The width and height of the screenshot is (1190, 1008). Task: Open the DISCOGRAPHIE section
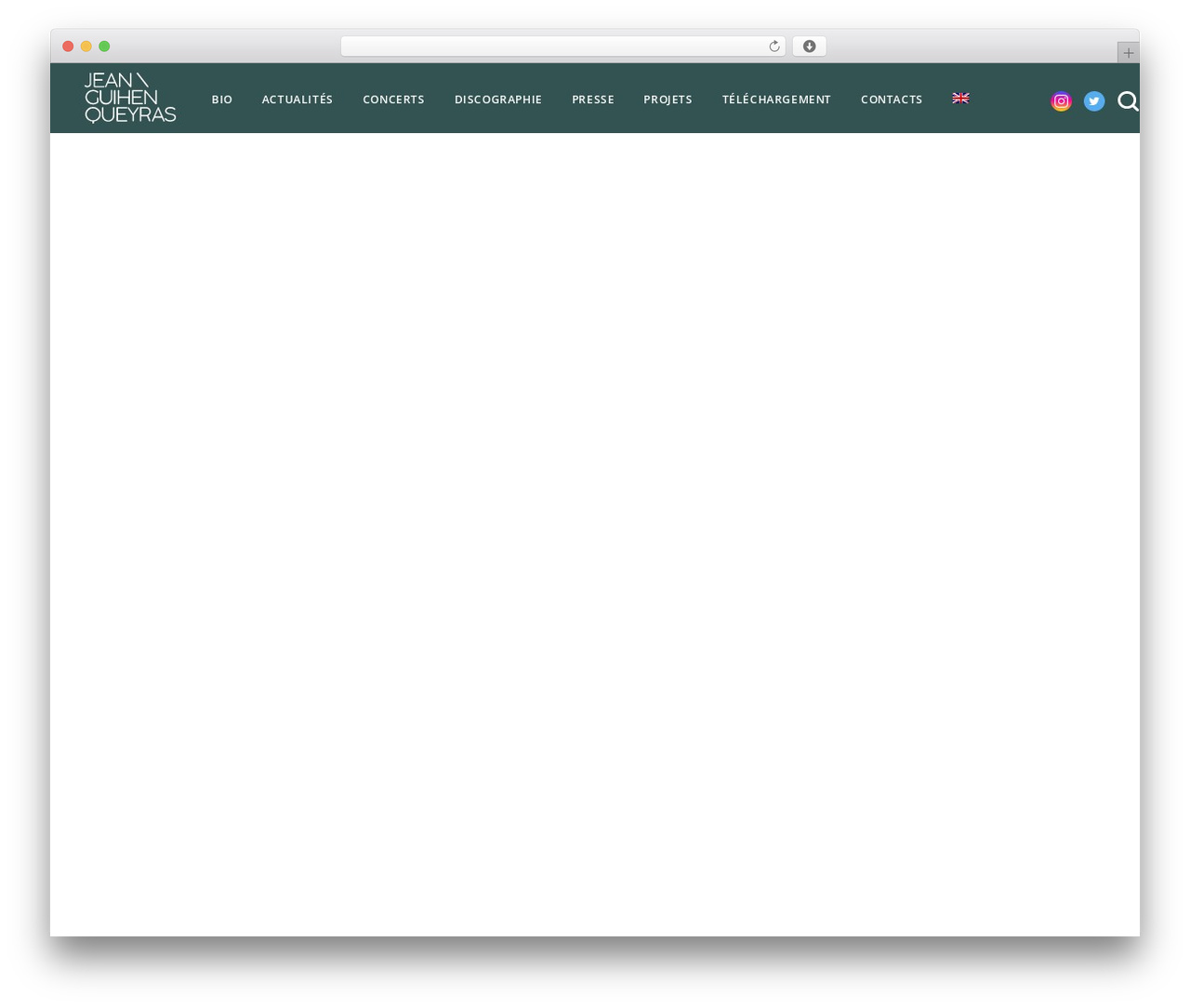coord(498,99)
